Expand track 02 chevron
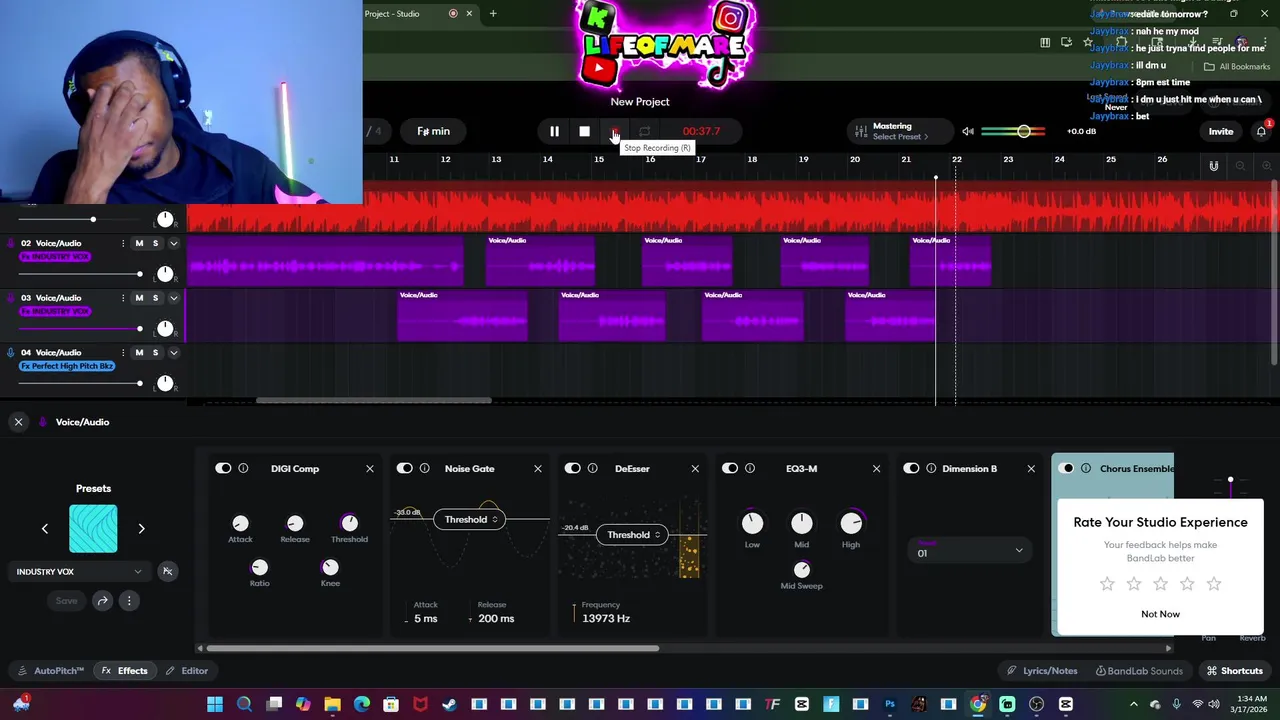 (173, 243)
